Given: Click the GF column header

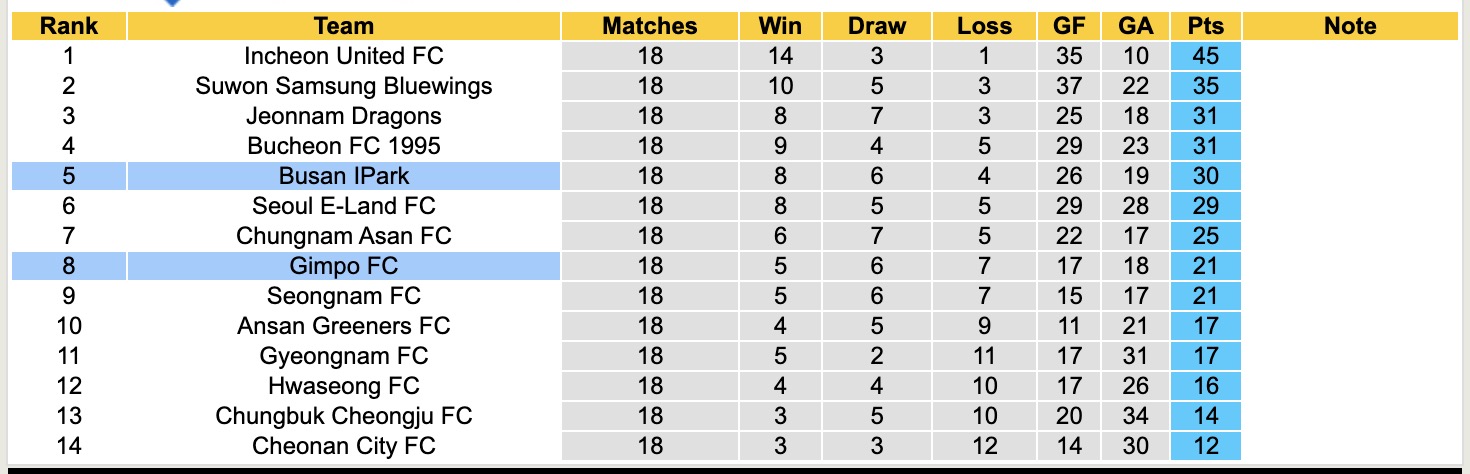Looking at the screenshot, I should coord(1069,26).
